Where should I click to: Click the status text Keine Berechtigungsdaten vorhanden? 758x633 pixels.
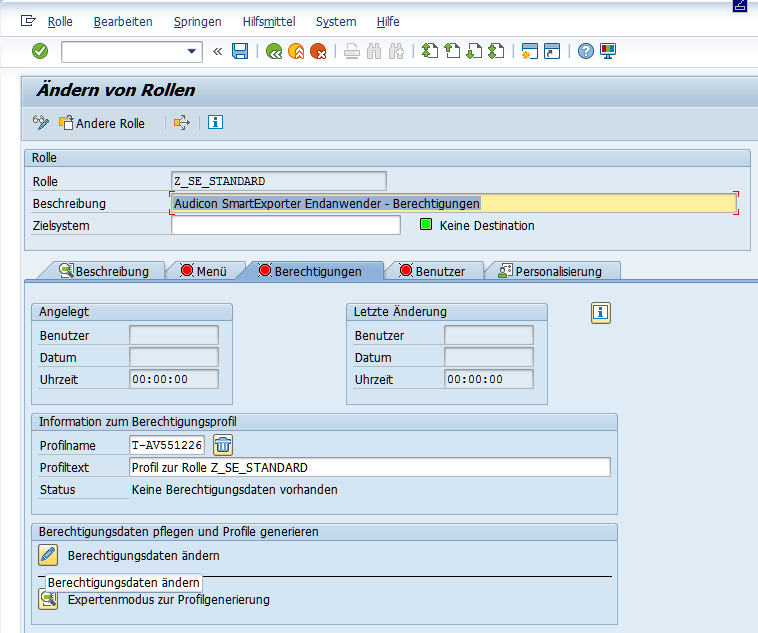[234, 489]
